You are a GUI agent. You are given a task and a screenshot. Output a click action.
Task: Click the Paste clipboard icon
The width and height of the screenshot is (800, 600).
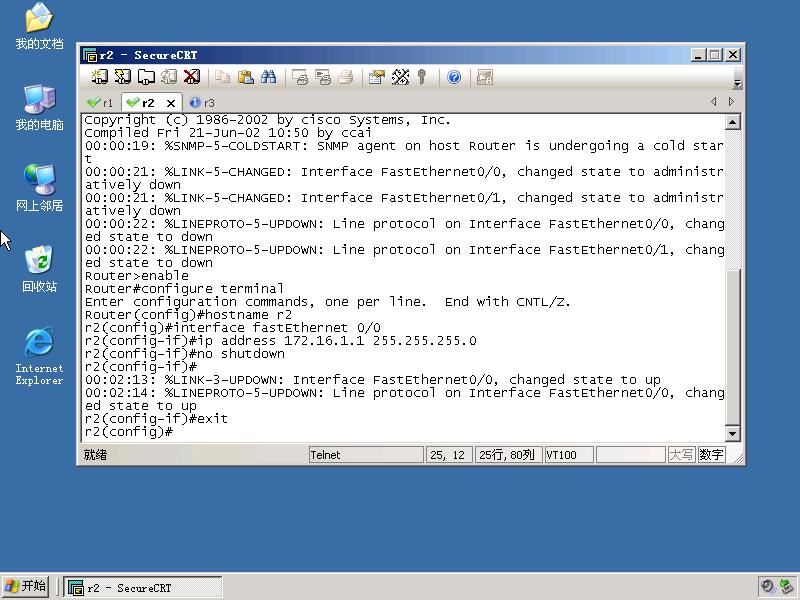tap(246, 78)
